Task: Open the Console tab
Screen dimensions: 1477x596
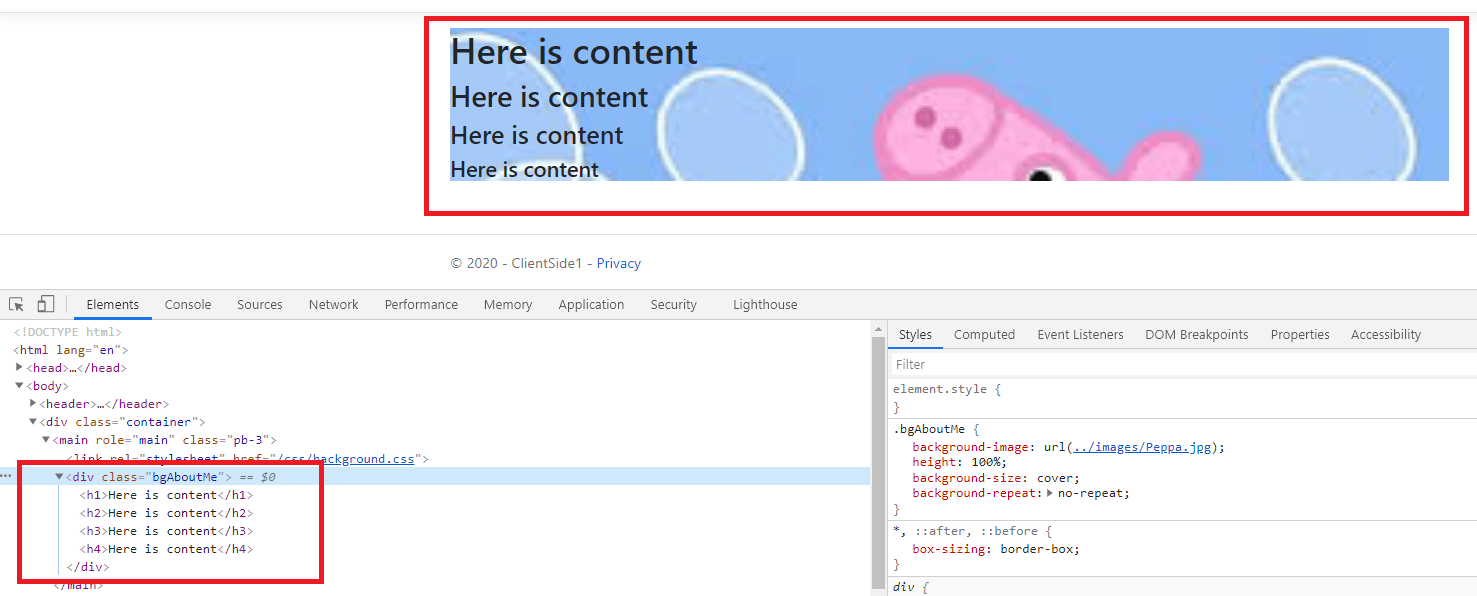Action: 188,304
